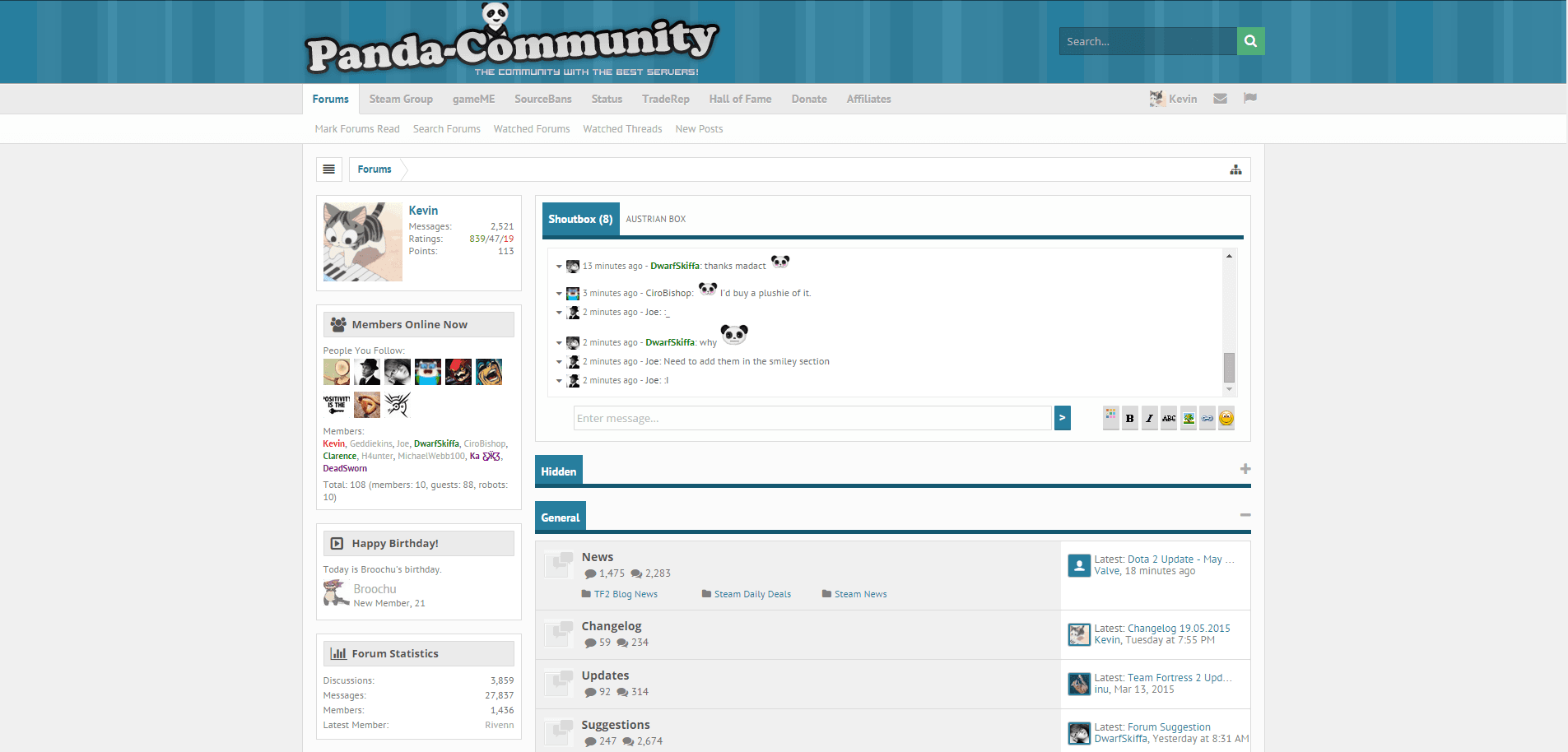1568x752 pixels.
Task: Toggle italic formatting in shoutbox
Action: (x=1149, y=418)
